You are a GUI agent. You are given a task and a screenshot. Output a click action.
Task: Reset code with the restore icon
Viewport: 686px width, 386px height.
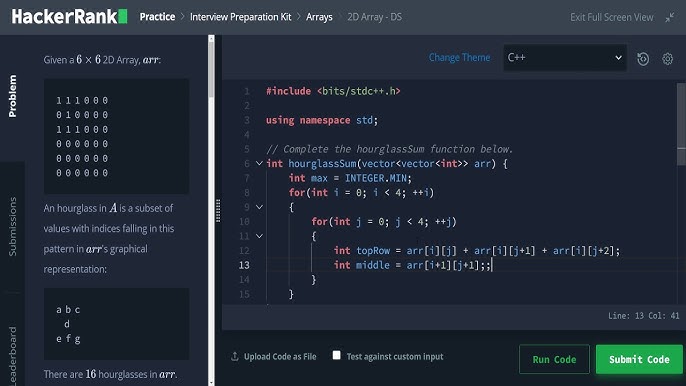click(643, 59)
